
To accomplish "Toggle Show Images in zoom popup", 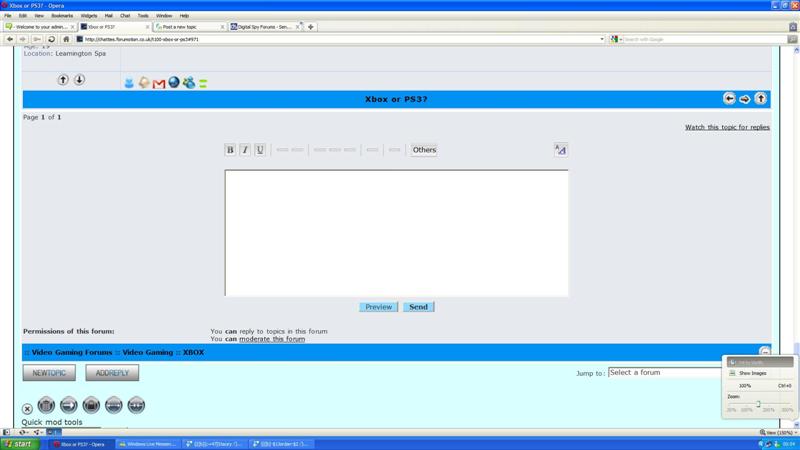I will 760,373.
